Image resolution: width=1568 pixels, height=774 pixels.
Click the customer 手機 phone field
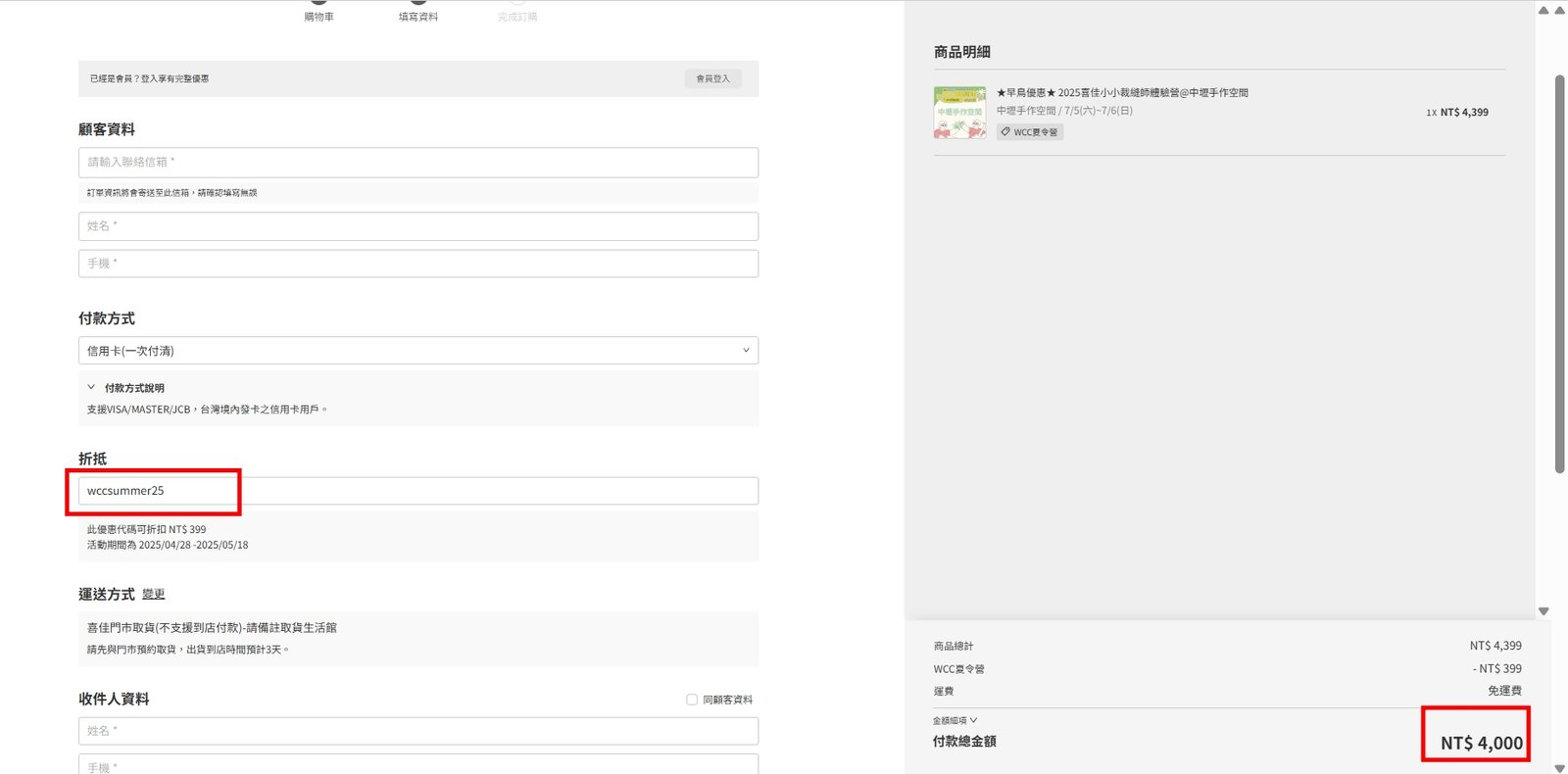(x=418, y=264)
